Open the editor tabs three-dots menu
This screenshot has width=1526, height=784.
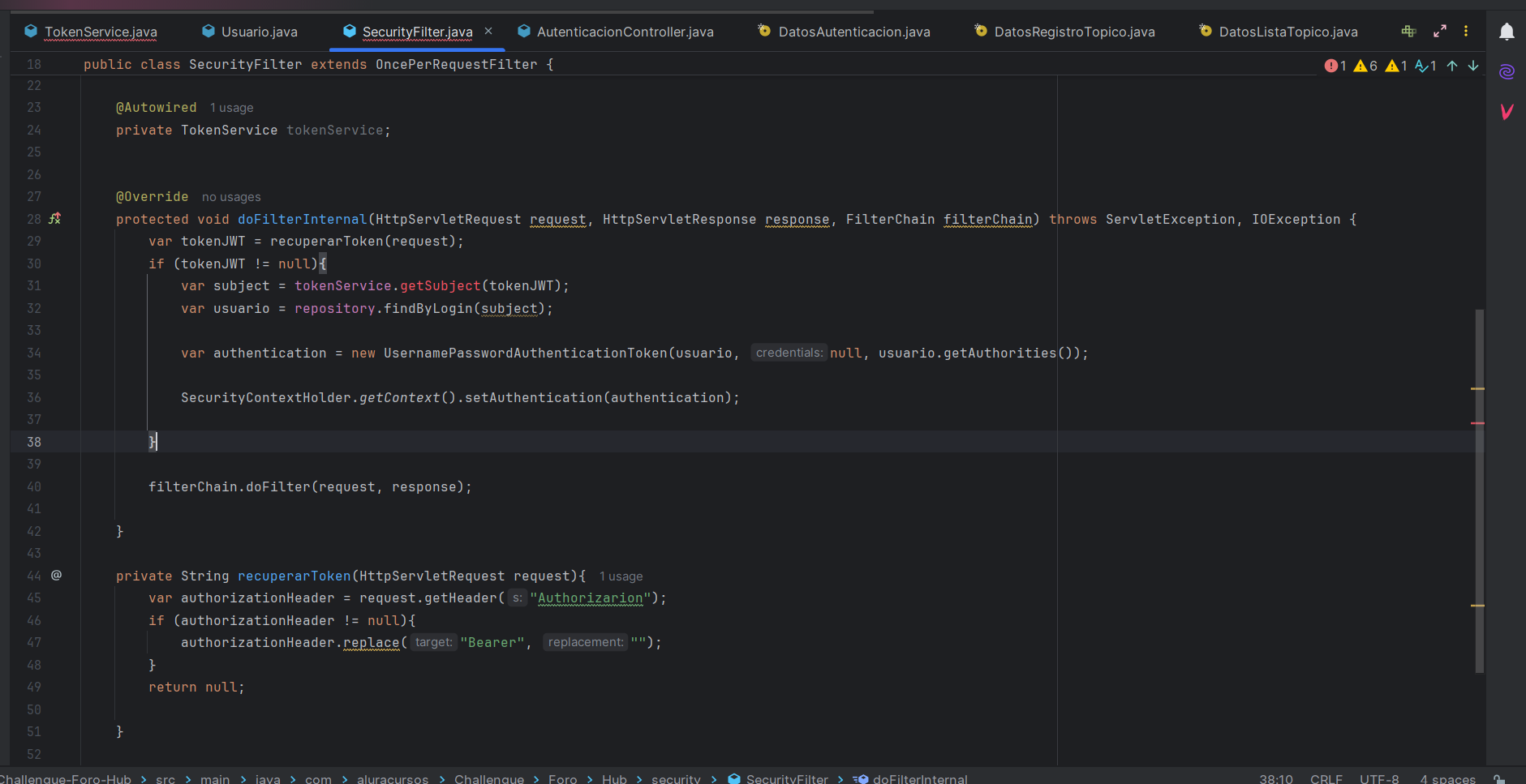click(1466, 31)
